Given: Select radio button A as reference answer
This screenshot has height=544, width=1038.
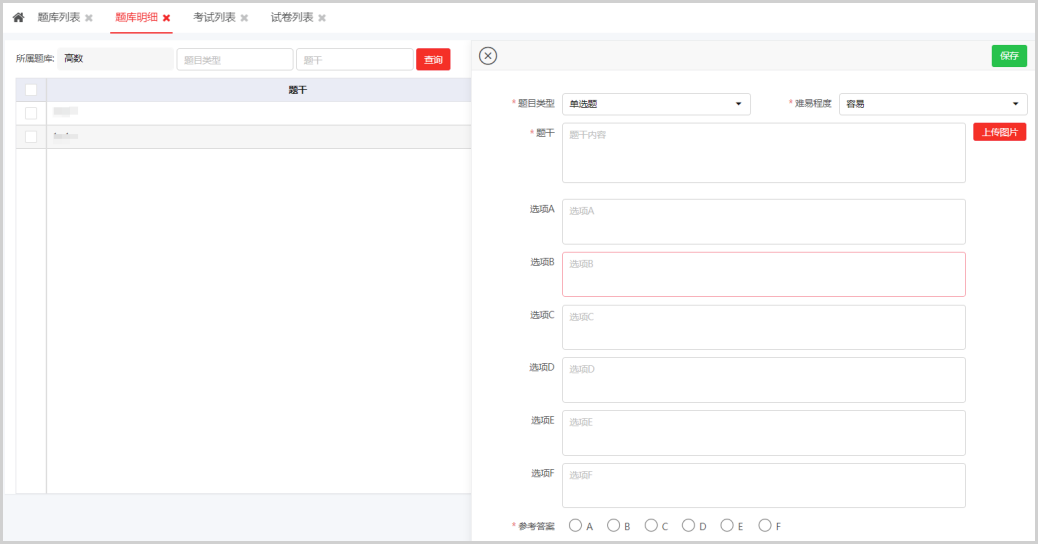Looking at the screenshot, I should (x=575, y=525).
